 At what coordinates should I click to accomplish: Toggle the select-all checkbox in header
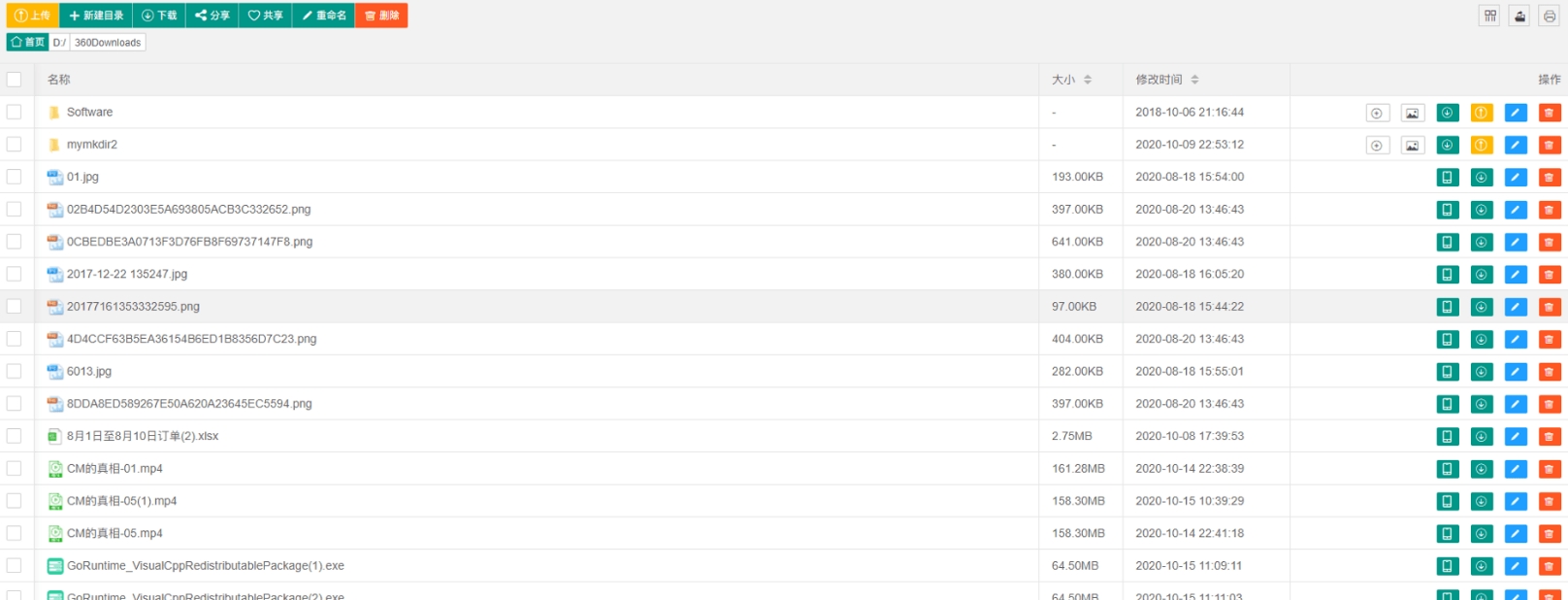[x=14, y=80]
